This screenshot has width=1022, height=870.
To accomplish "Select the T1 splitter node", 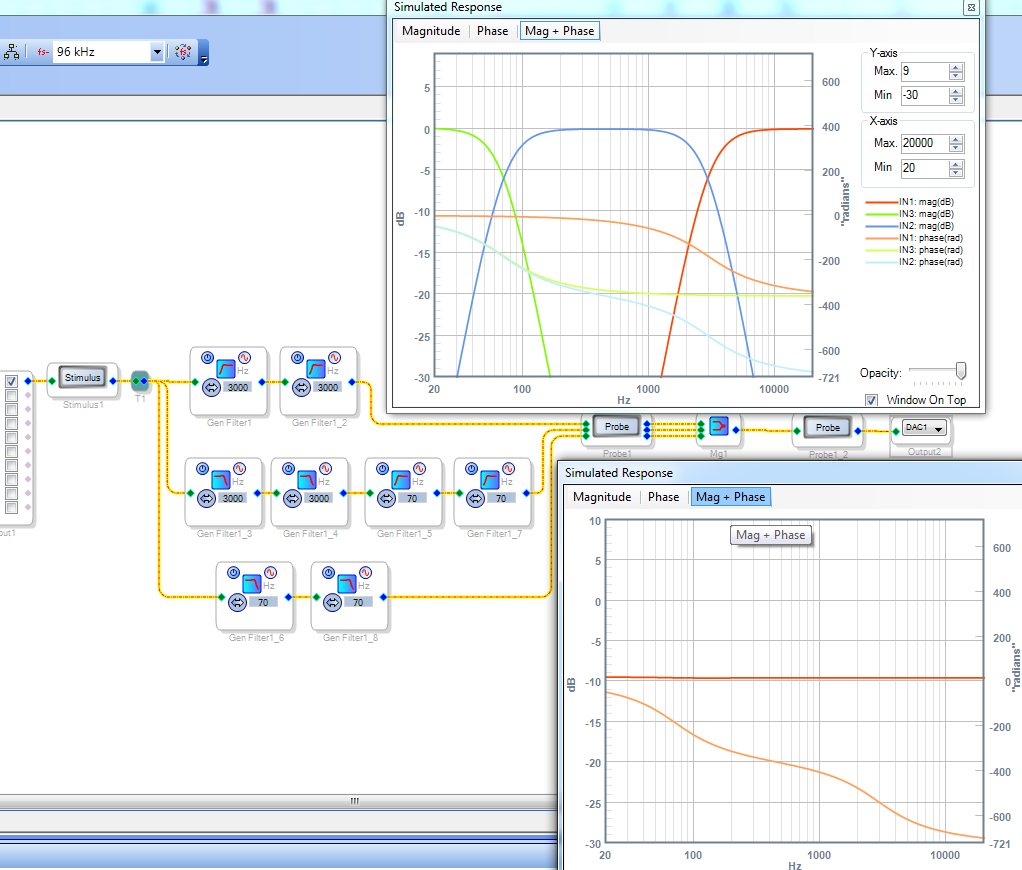I will pos(140,379).
